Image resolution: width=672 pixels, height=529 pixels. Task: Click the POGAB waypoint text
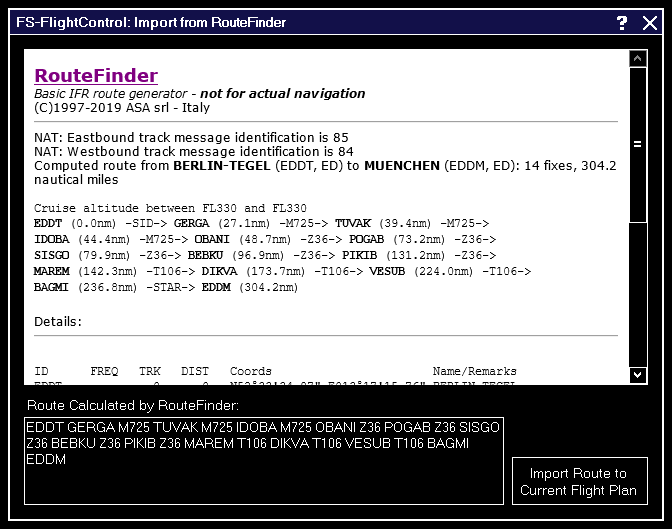click(366, 239)
